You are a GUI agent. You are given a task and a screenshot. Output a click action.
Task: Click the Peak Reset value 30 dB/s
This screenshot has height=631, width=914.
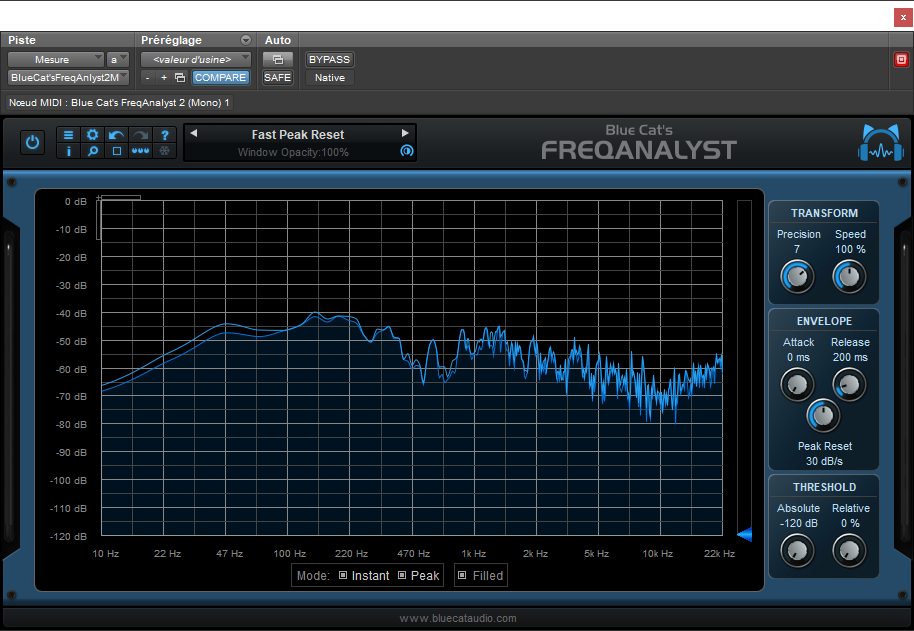[x=824, y=461]
